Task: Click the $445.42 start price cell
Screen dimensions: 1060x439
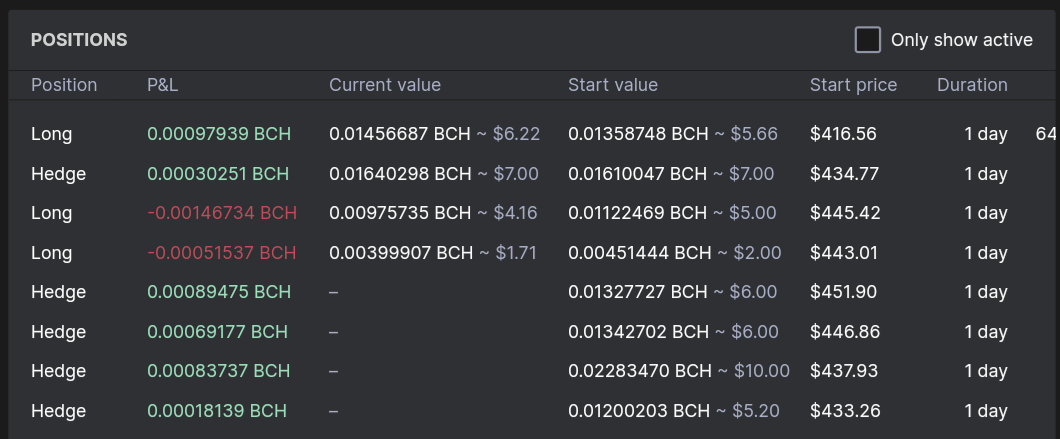Action: coord(845,213)
